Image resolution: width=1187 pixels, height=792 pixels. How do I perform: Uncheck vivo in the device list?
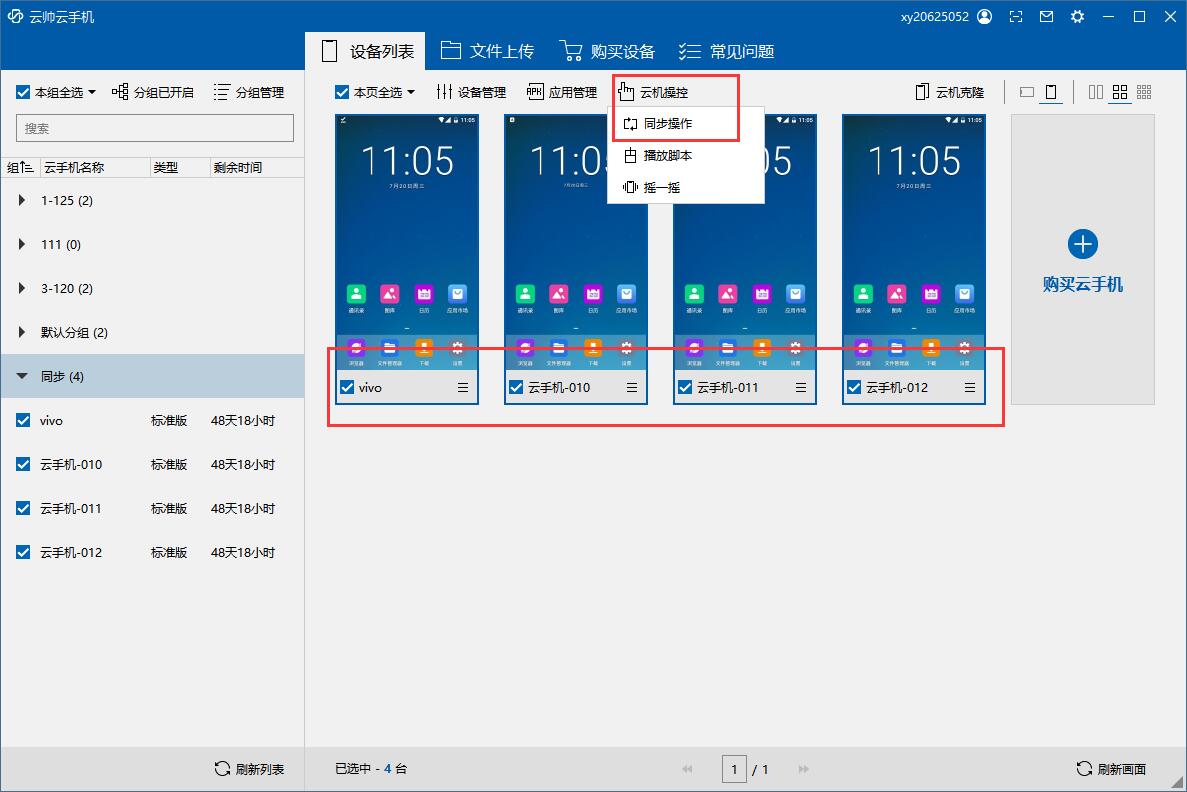coord(23,420)
